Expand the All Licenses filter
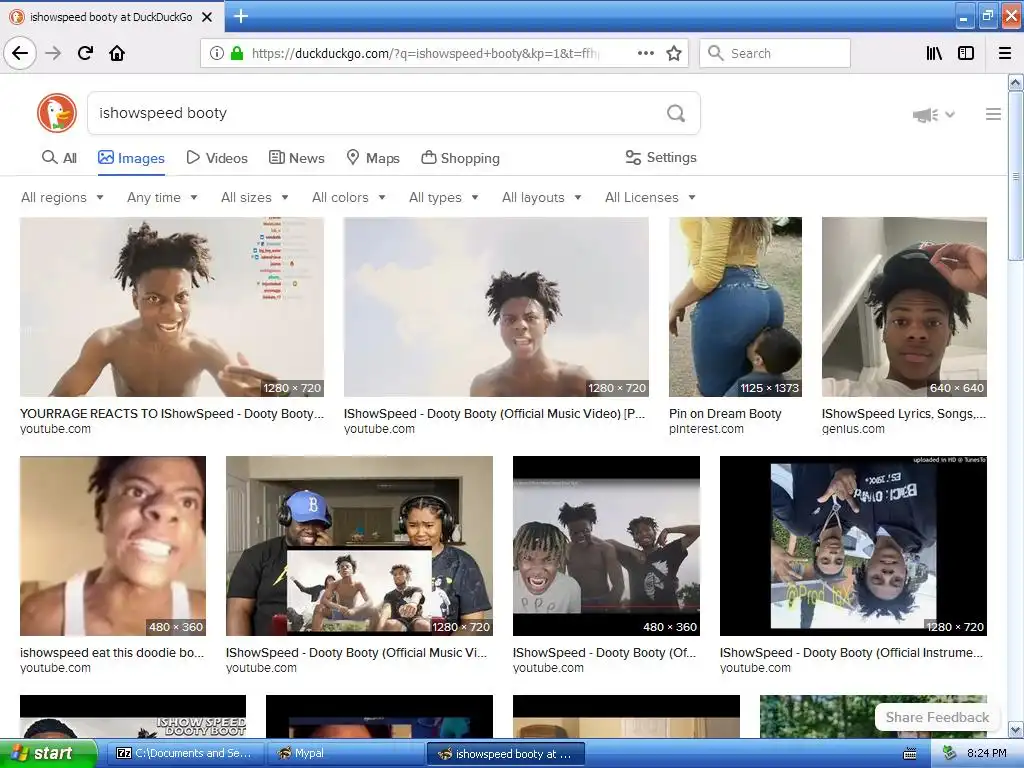Image resolution: width=1024 pixels, height=768 pixels. [650, 197]
